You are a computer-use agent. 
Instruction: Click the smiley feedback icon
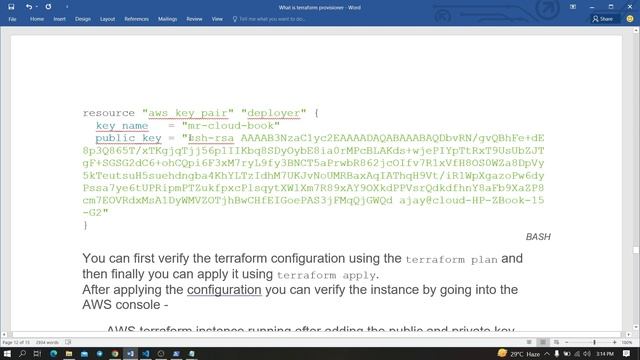tap(630, 19)
